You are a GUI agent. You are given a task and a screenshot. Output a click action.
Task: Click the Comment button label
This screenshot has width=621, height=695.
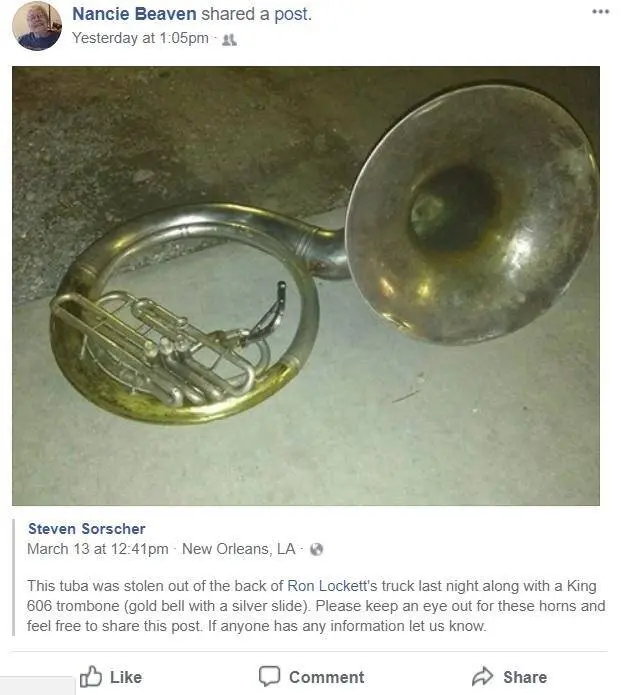click(327, 677)
